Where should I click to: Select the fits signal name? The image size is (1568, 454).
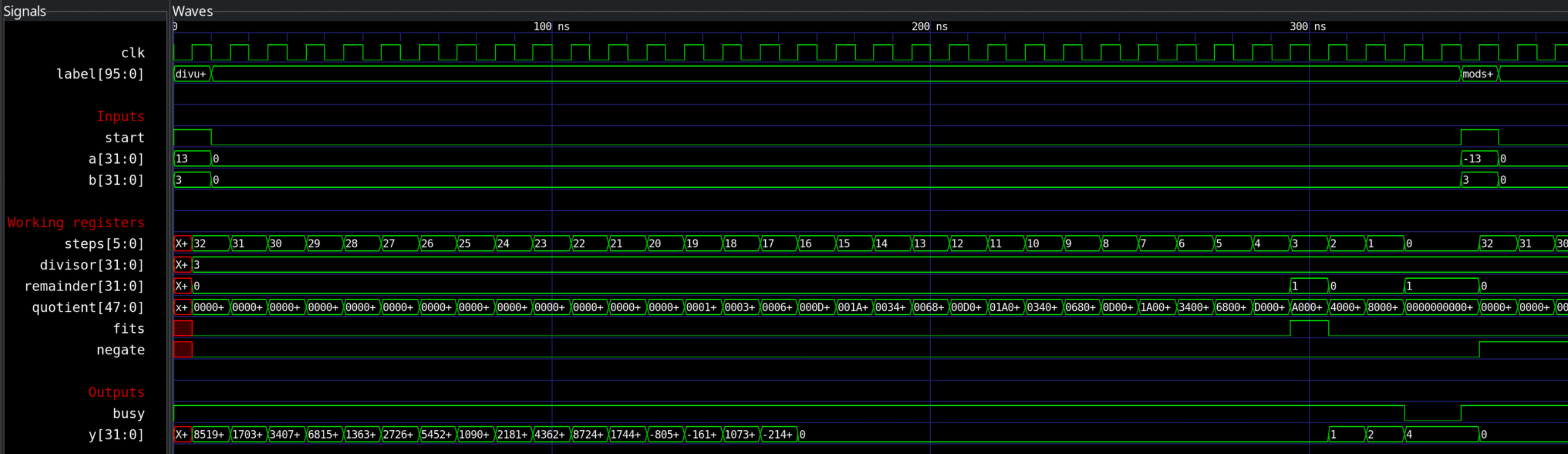point(128,329)
